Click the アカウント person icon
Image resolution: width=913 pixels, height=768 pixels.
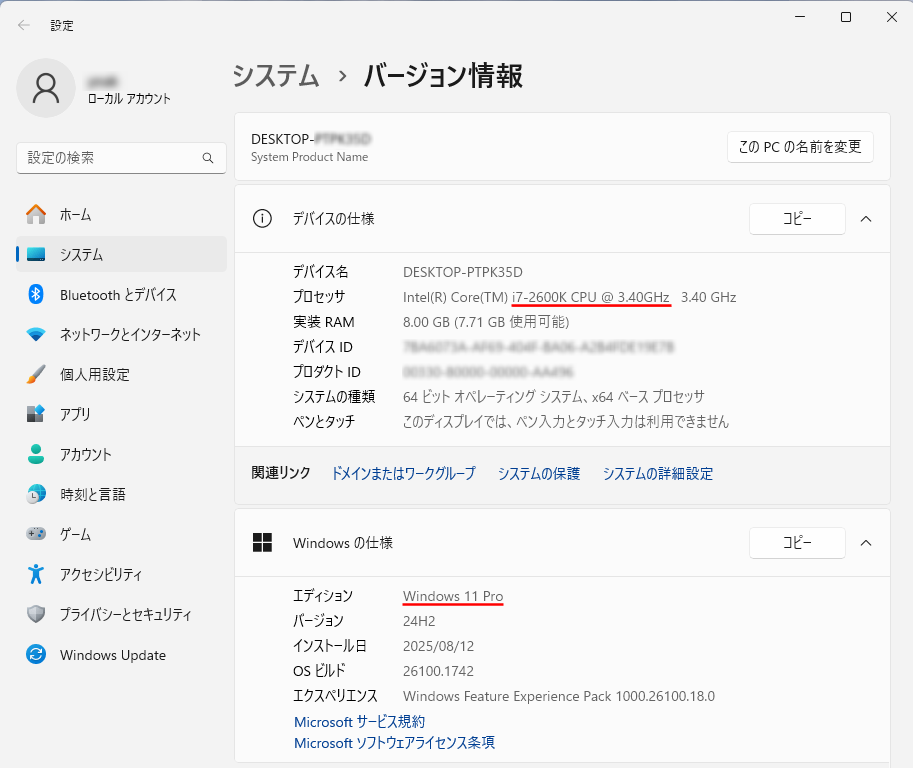point(36,454)
